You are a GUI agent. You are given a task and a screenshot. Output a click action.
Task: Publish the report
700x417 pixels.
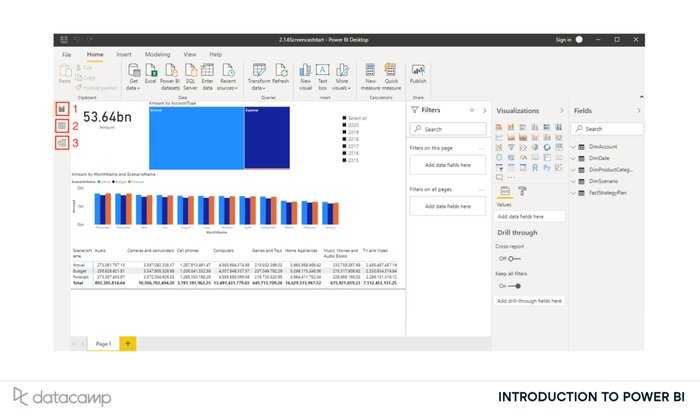tap(418, 74)
